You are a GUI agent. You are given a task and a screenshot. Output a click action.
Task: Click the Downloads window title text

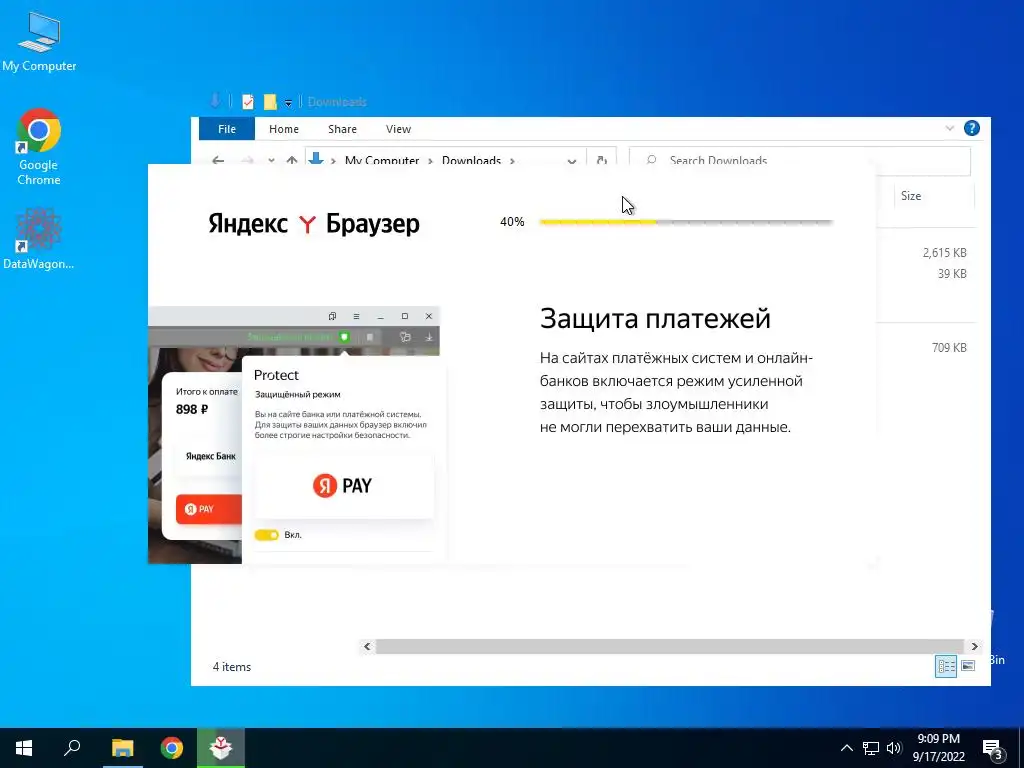click(337, 102)
